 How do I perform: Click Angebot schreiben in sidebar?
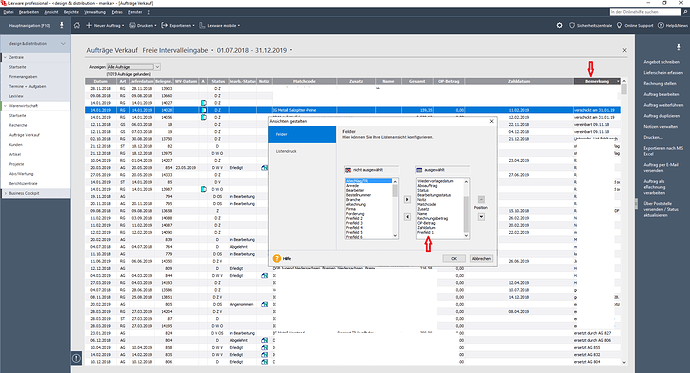pos(661,62)
